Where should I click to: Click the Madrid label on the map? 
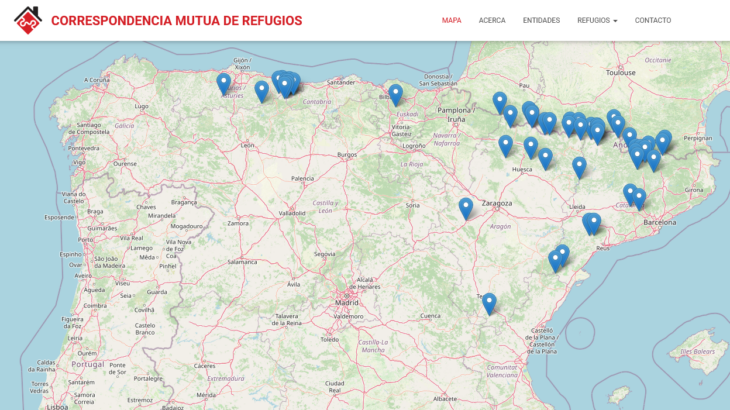pyautogui.click(x=347, y=302)
